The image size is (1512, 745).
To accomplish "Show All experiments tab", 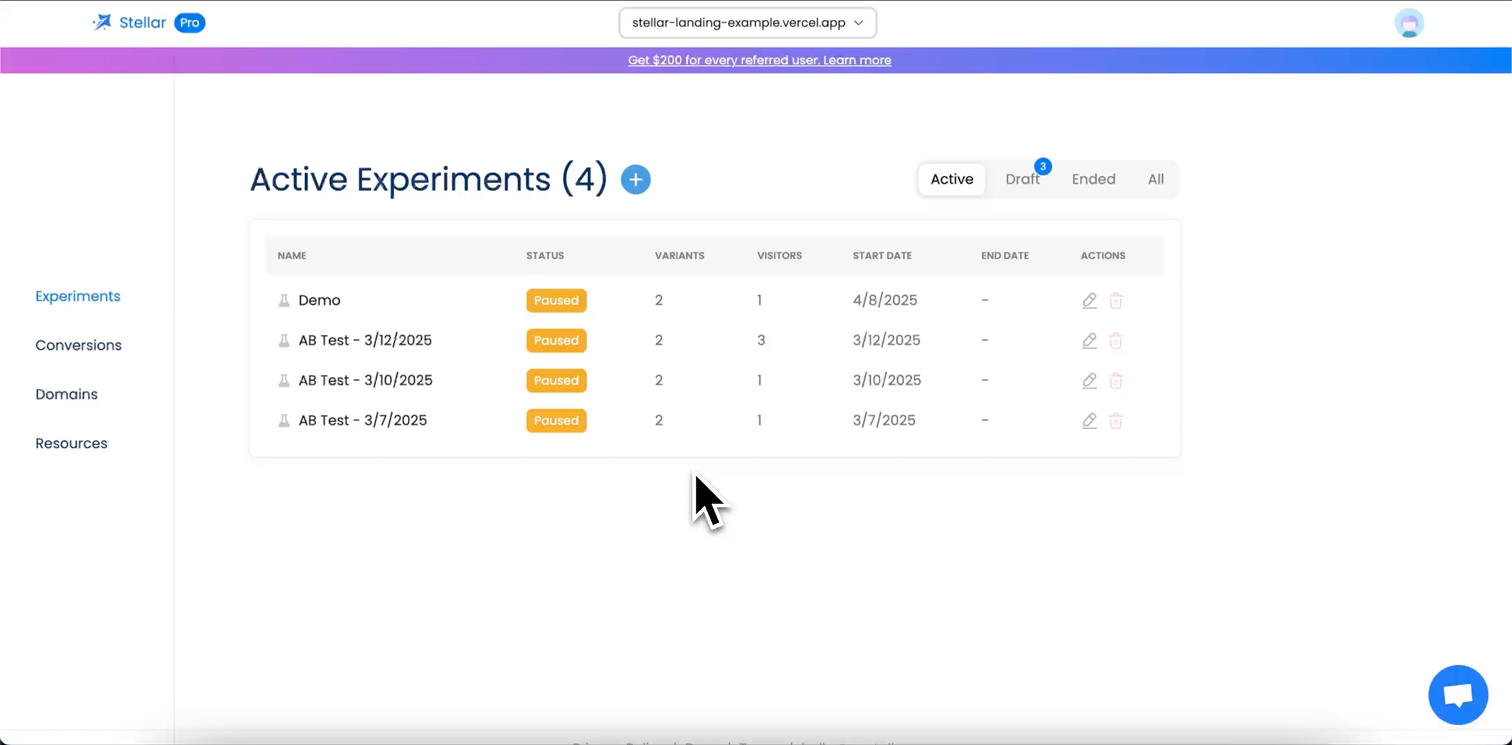I will [x=1155, y=180].
